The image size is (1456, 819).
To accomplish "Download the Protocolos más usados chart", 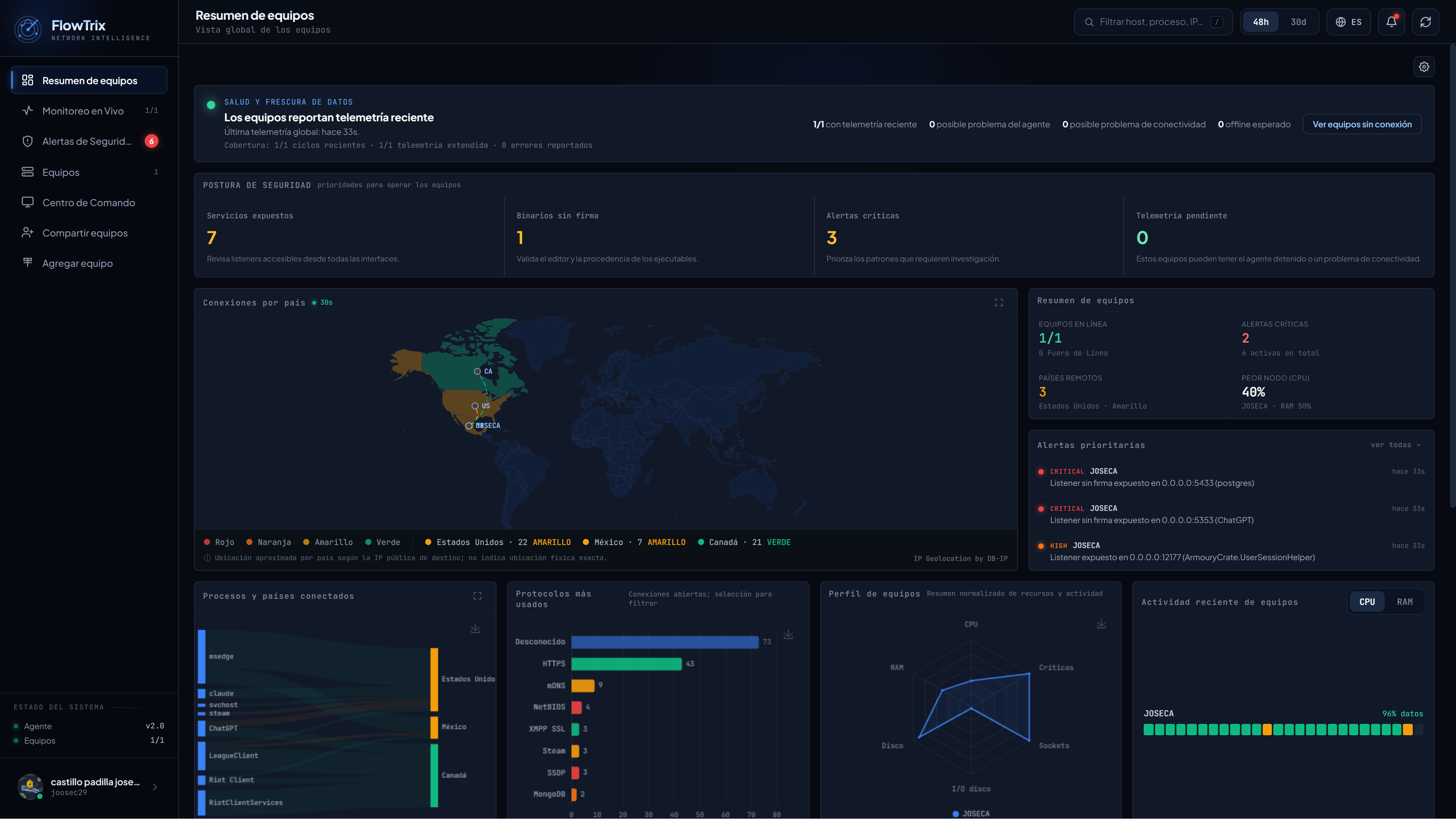I will point(789,635).
